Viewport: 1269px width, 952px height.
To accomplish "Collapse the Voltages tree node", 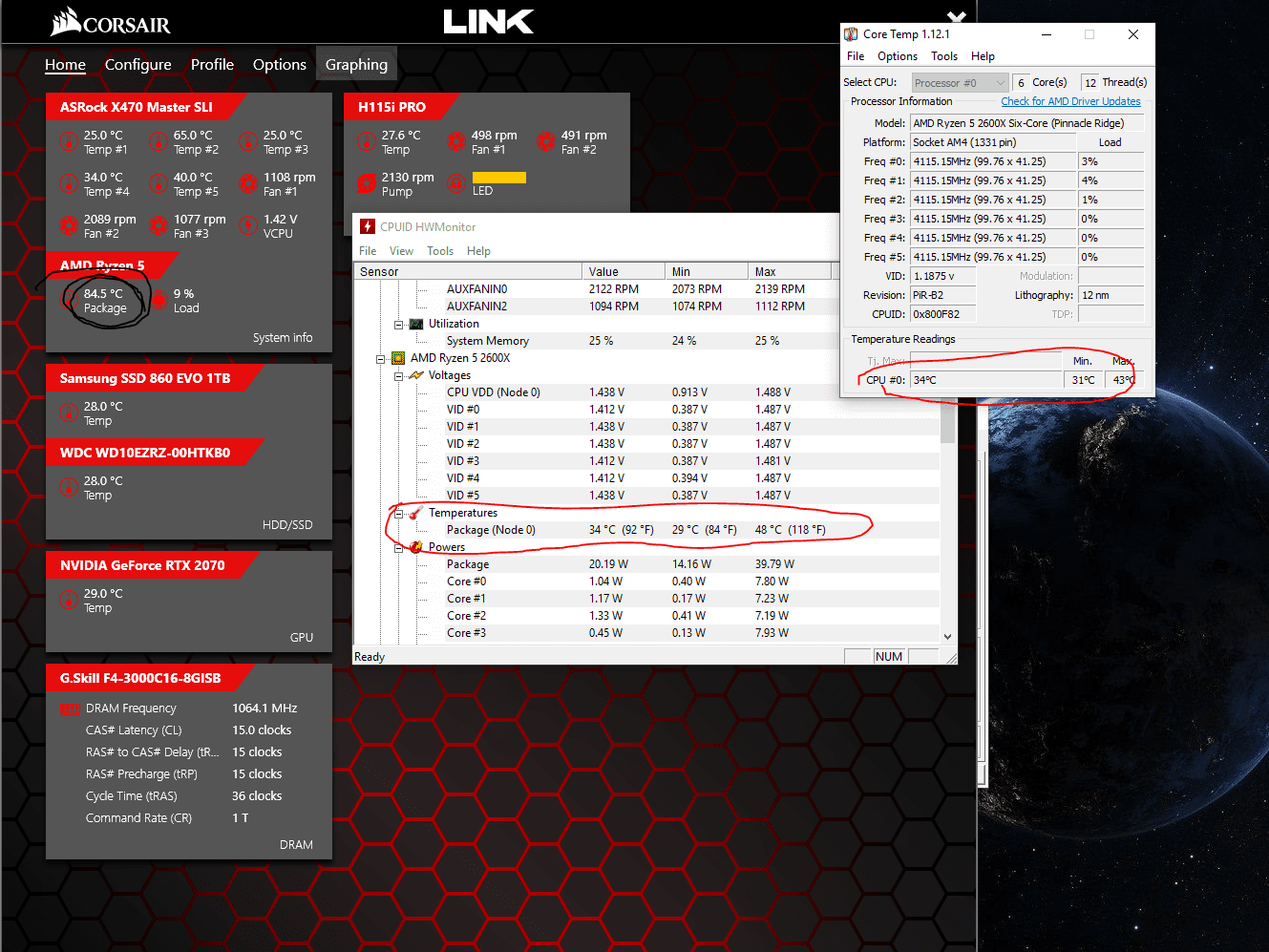I will click(x=398, y=376).
